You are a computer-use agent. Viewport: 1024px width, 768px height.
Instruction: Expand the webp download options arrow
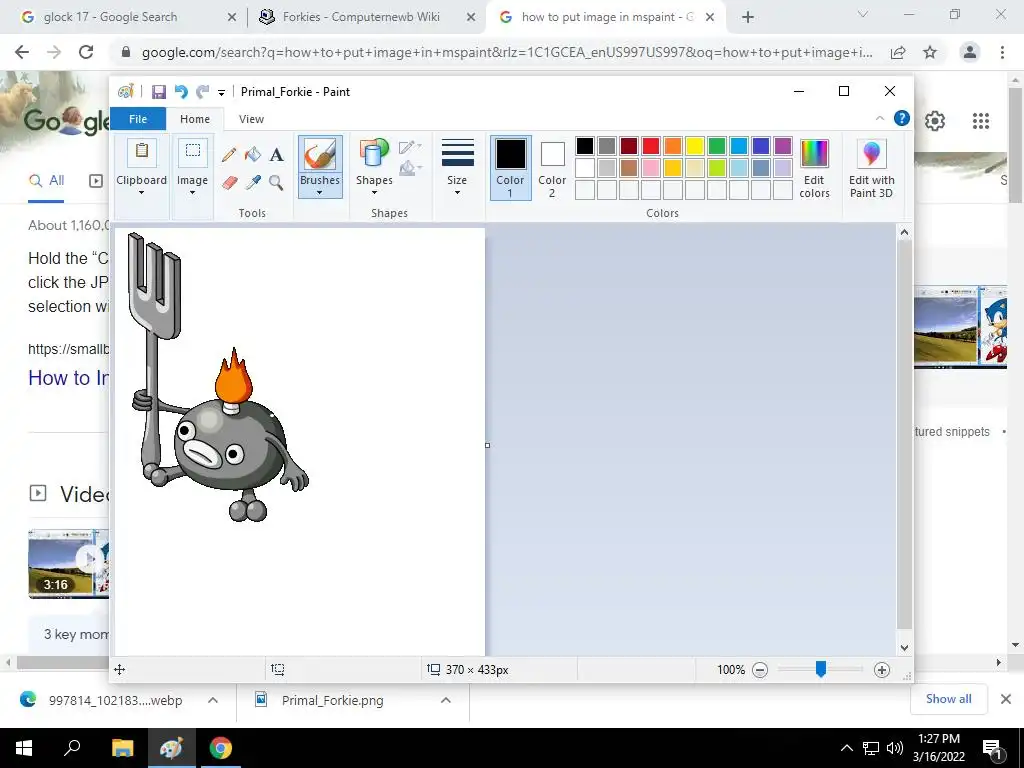tap(212, 700)
